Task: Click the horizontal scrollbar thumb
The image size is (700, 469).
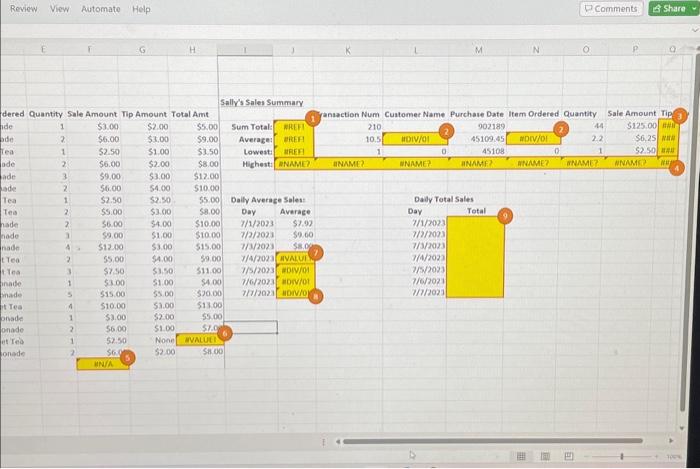Action: coord(492,441)
